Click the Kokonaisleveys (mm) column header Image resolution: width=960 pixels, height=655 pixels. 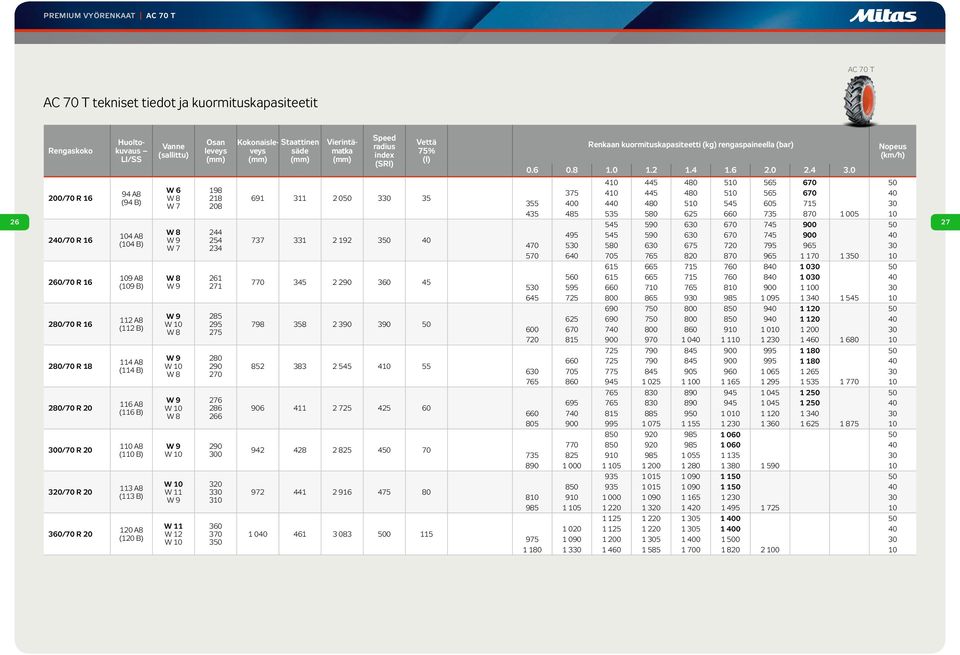coord(258,151)
